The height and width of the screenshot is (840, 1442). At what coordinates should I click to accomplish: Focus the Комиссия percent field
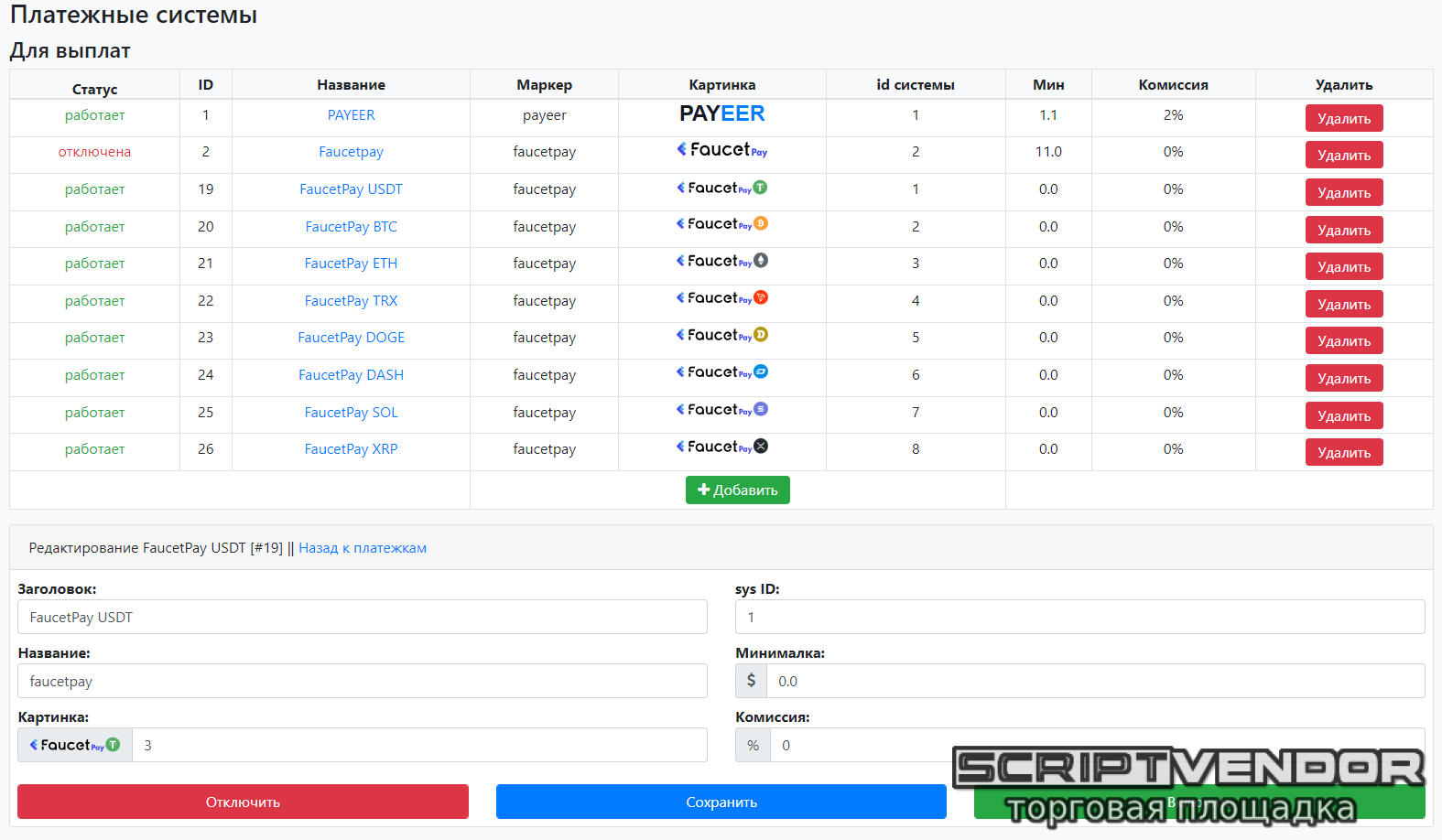(1098, 745)
